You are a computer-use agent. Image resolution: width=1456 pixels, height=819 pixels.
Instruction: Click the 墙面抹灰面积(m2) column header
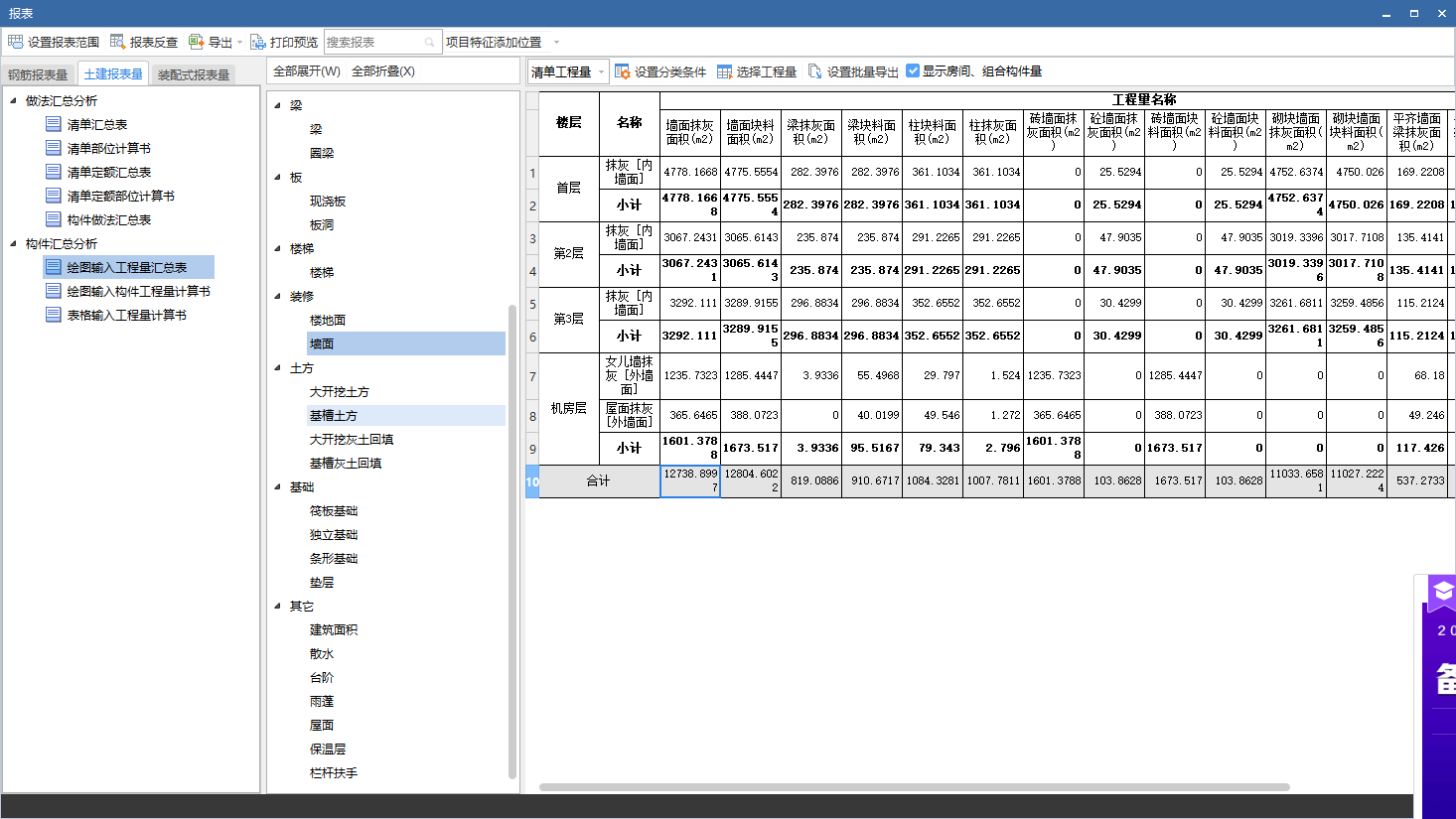pos(690,132)
